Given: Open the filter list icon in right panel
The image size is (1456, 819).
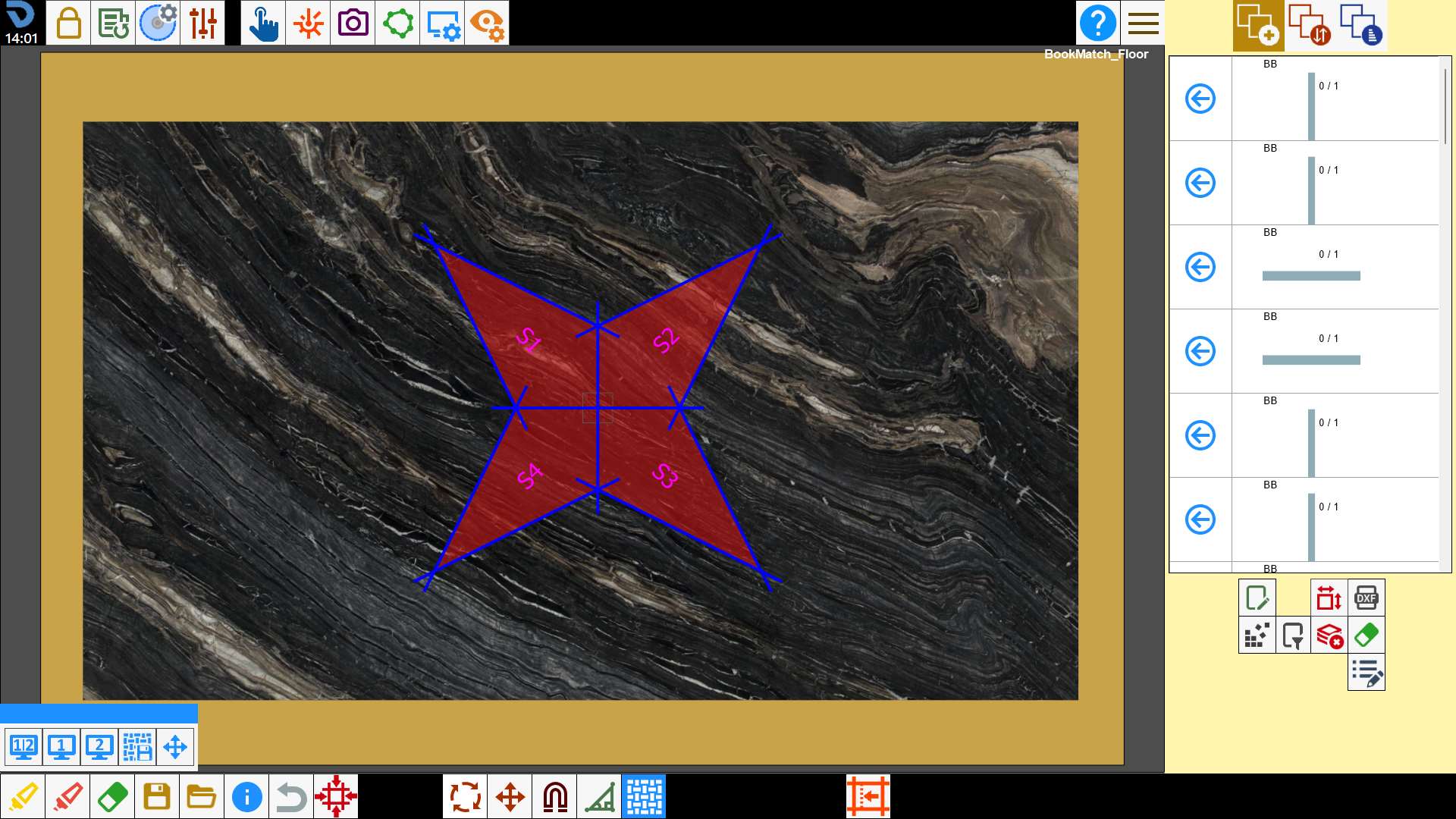Looking at the screenshot, I should [x=1293, y=635].
